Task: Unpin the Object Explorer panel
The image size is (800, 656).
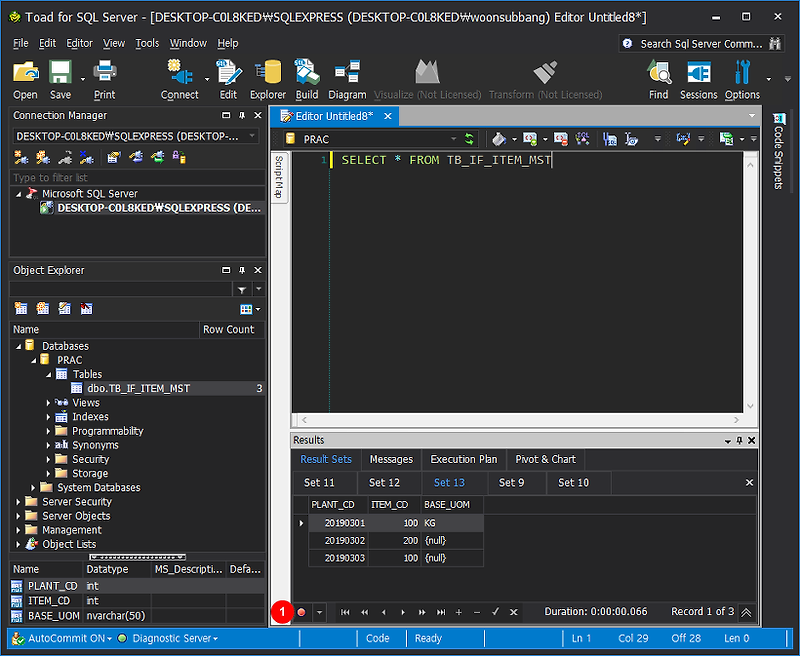Action: [x=241, y=270]
